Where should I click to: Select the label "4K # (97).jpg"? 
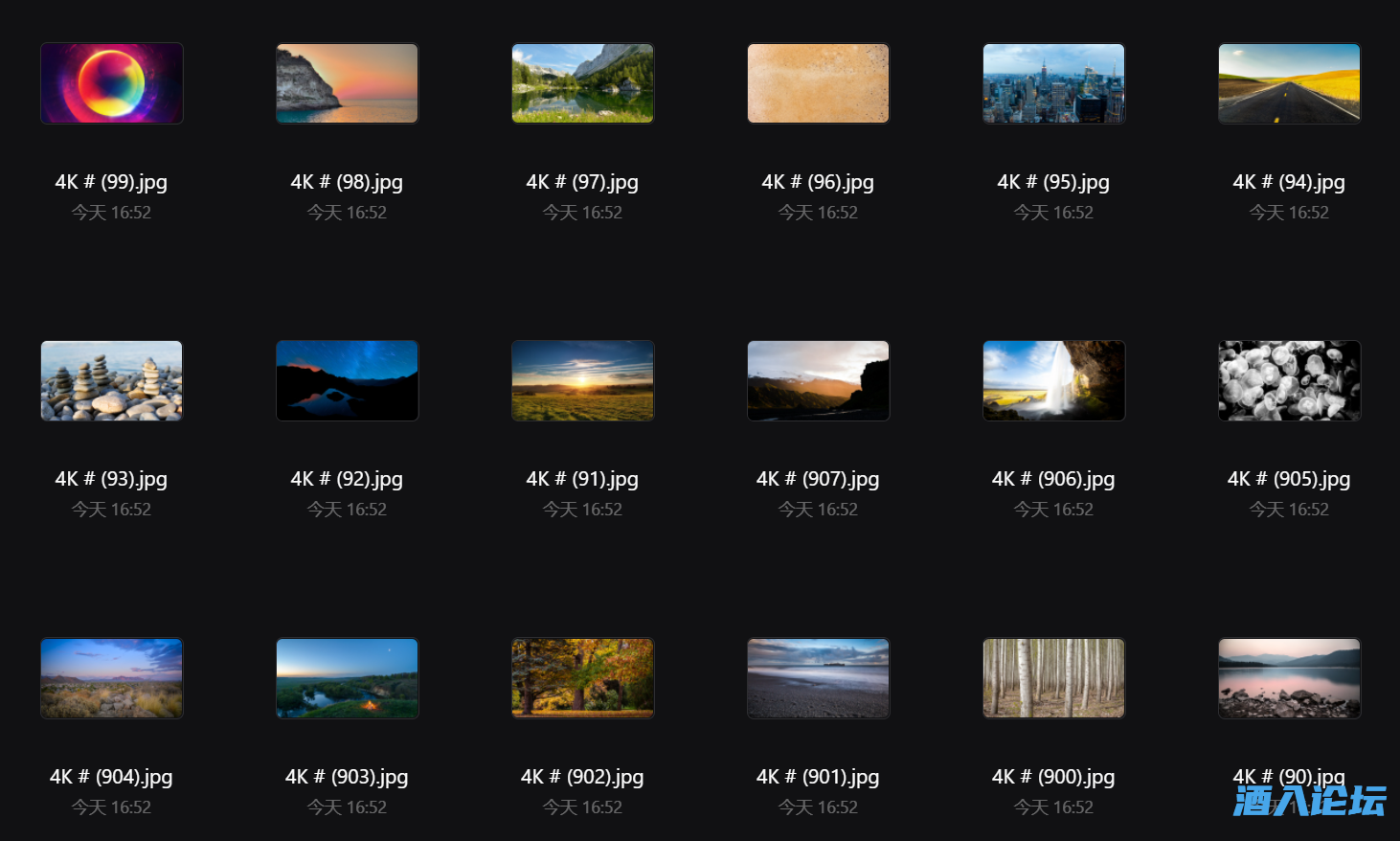[582, 182]
